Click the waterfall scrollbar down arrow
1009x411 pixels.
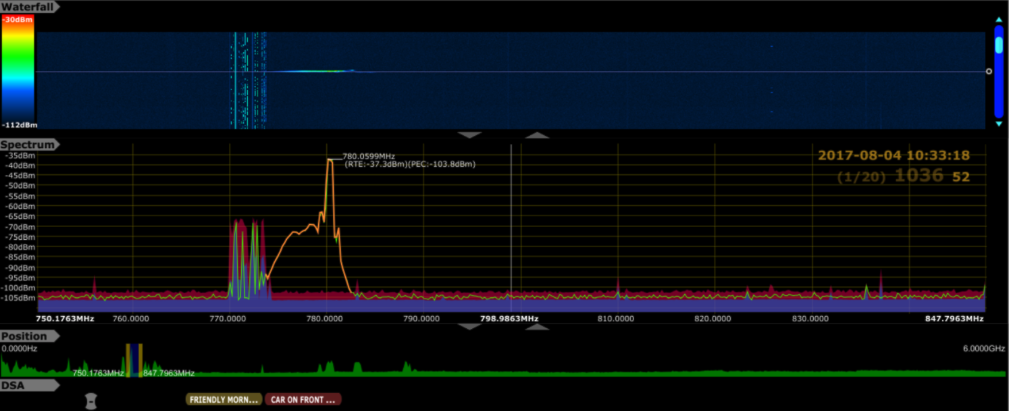[997, 124]
